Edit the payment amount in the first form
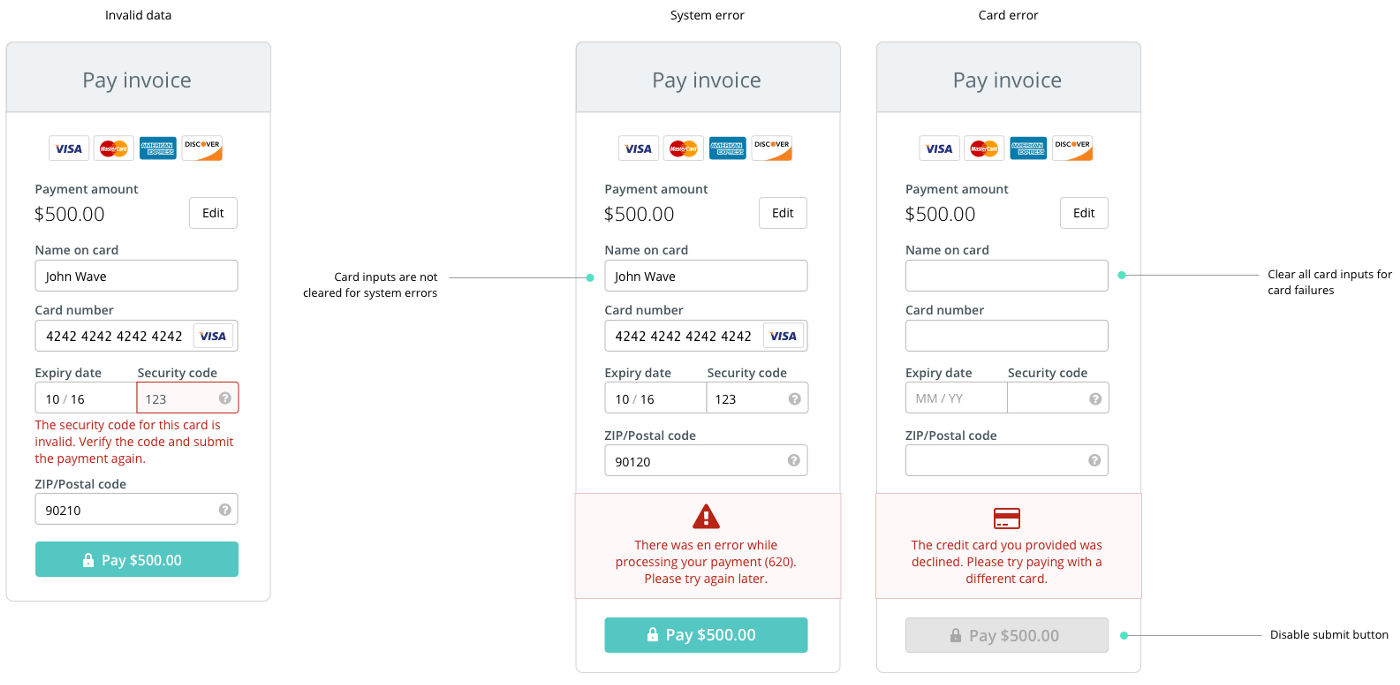The image size is (1400, 685). click(213, 212)
